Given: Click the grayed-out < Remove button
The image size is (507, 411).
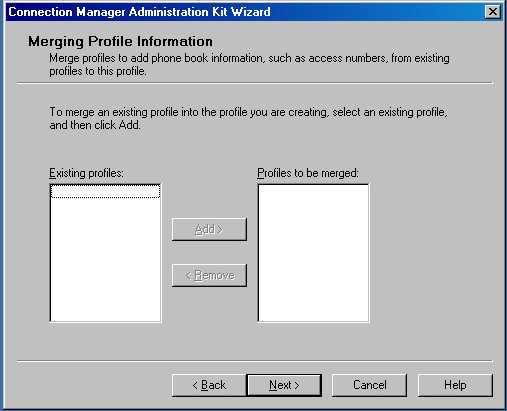Looking at the screenshot, I should click(x=209, y=275).
